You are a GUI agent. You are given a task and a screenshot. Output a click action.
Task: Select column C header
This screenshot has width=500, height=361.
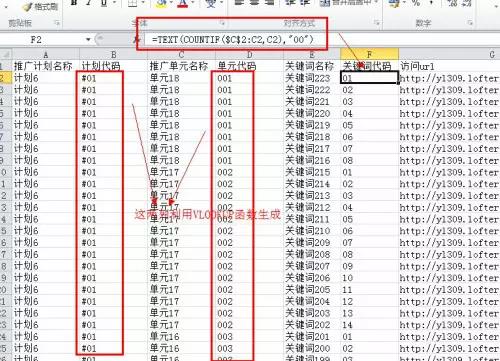click(x=181, y=54)
